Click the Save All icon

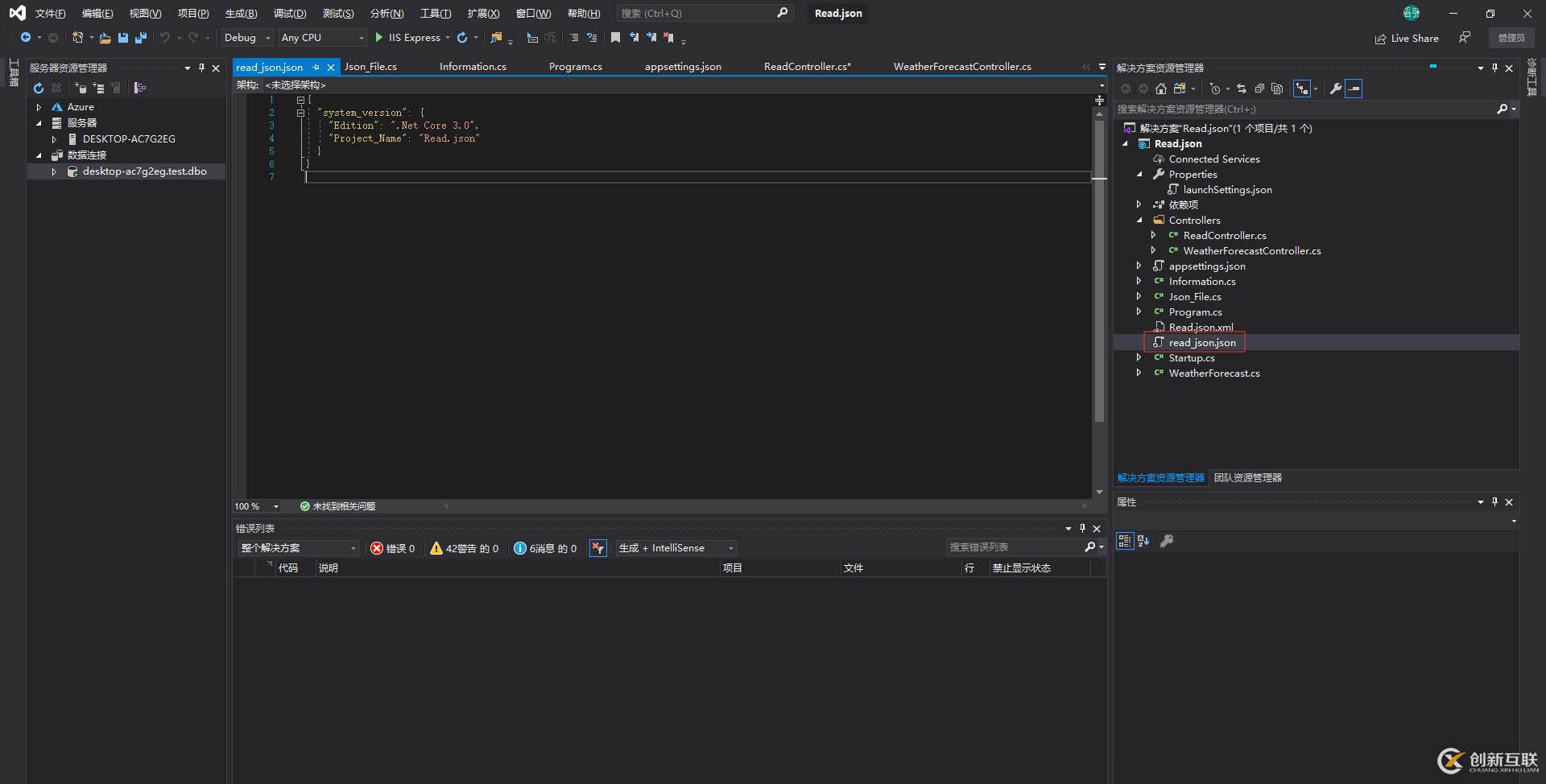click(141, 38)
